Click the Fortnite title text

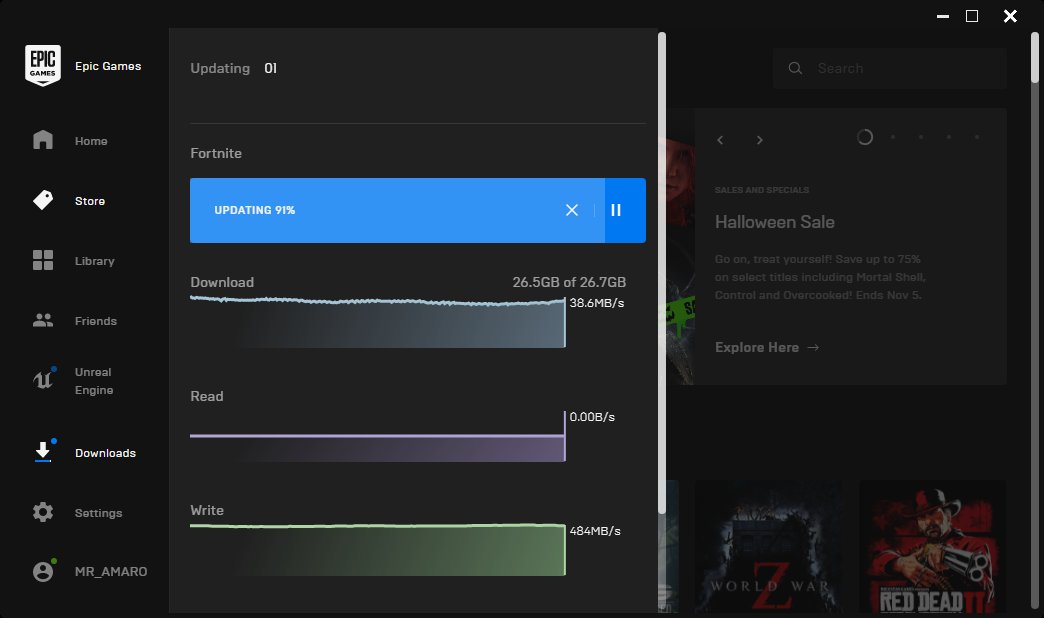(216, 153)
